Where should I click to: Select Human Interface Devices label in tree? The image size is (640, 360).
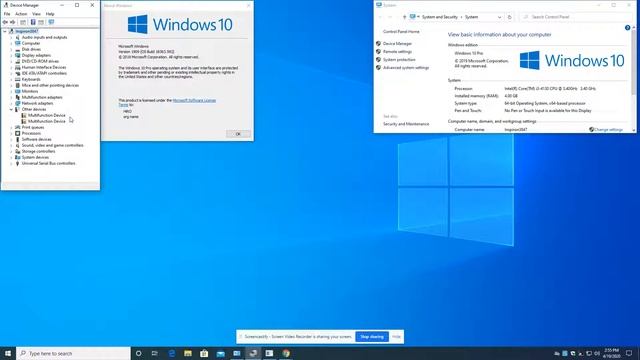tap(44, 67)
